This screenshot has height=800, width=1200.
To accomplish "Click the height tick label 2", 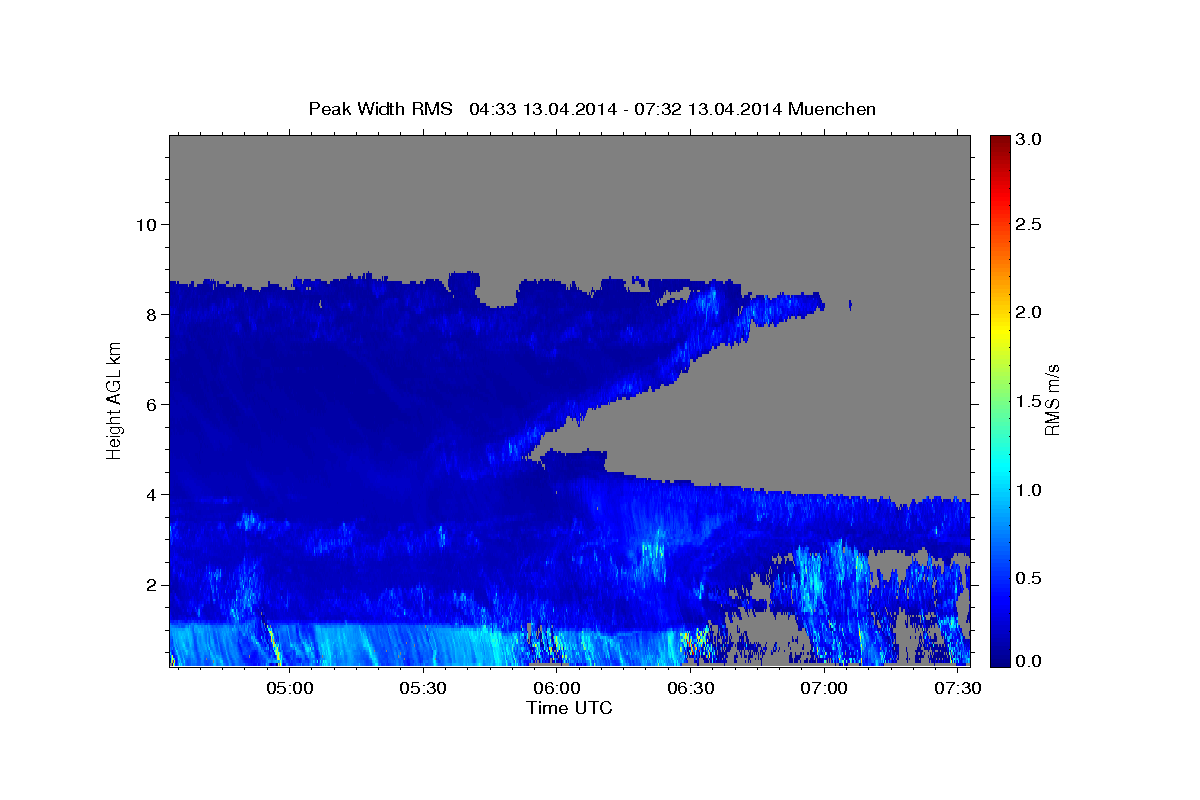I will [x=154, y=585].
